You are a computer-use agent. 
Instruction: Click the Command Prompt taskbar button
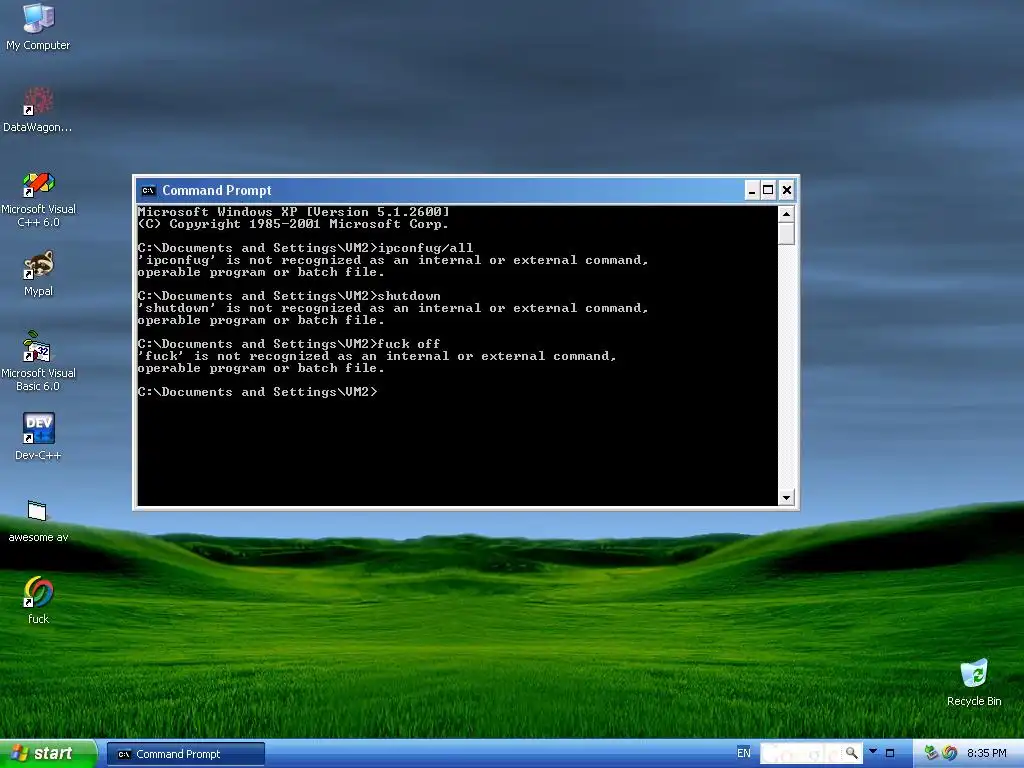pyautogui.click(x=185, y=754)
